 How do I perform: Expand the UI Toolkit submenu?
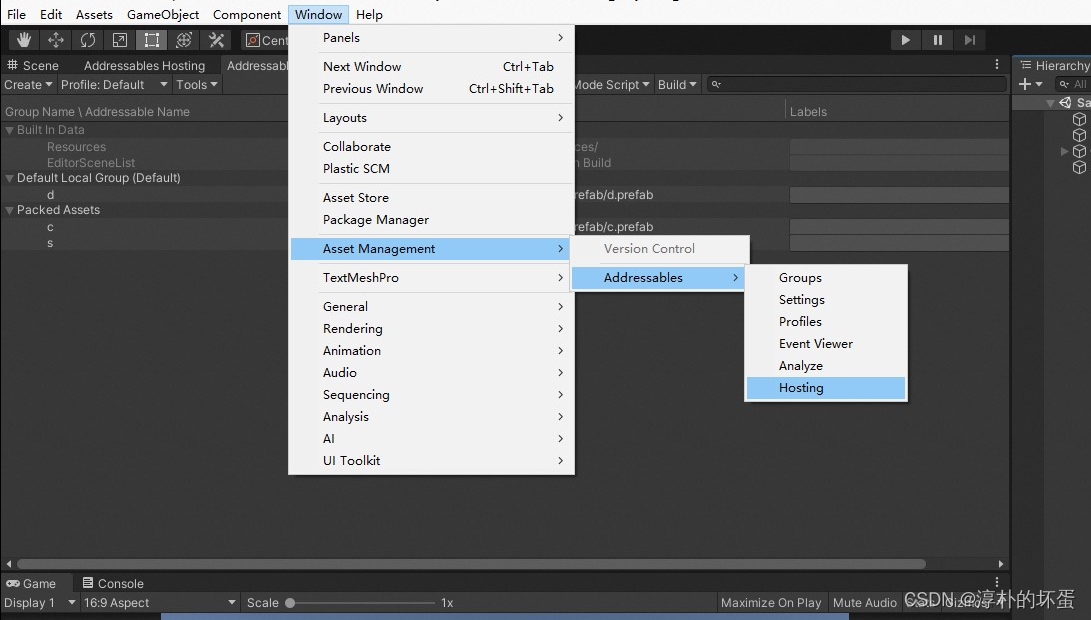click(431, 461)
